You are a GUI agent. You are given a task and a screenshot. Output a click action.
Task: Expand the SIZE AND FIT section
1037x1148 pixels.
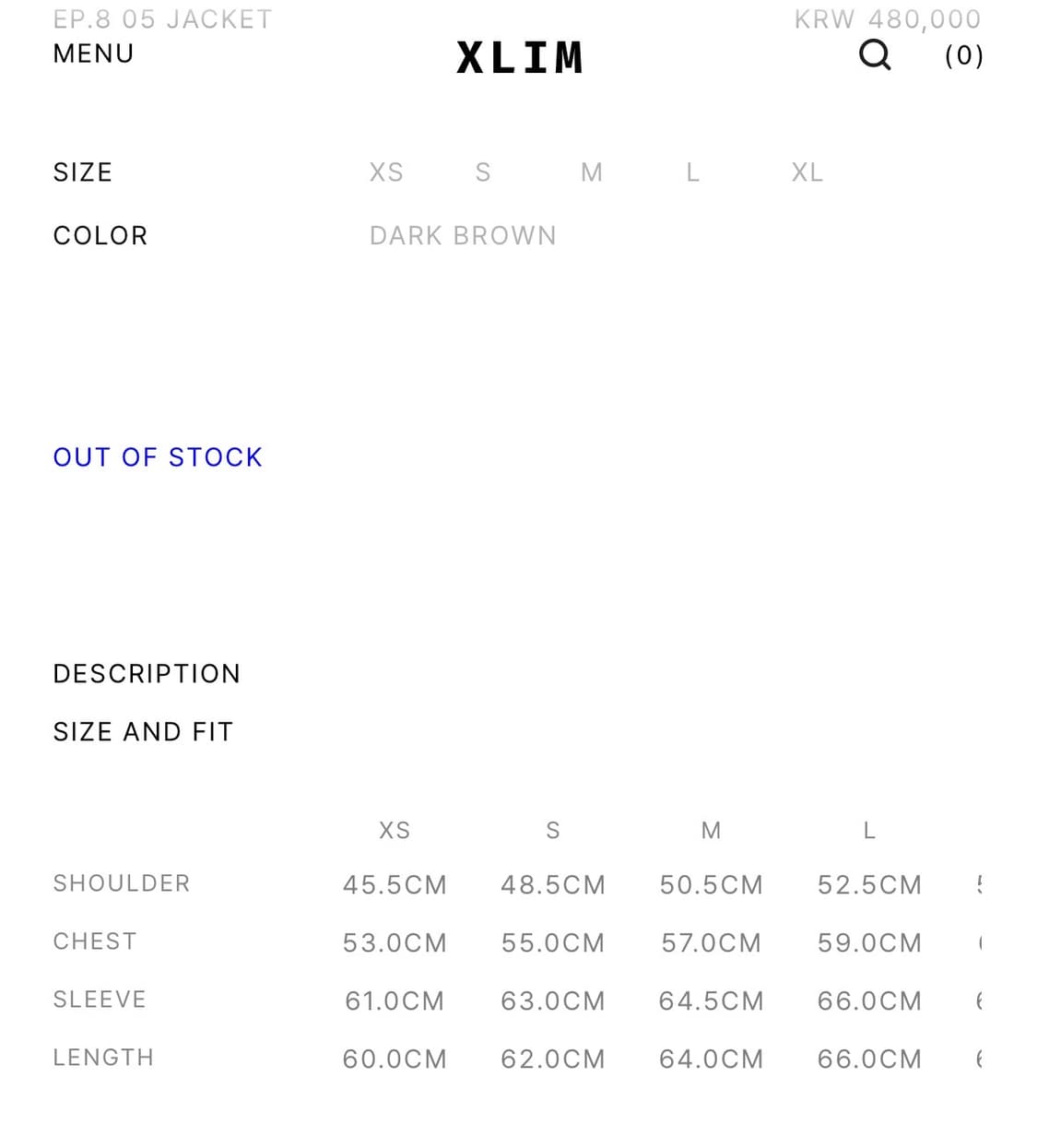(142, 731)
